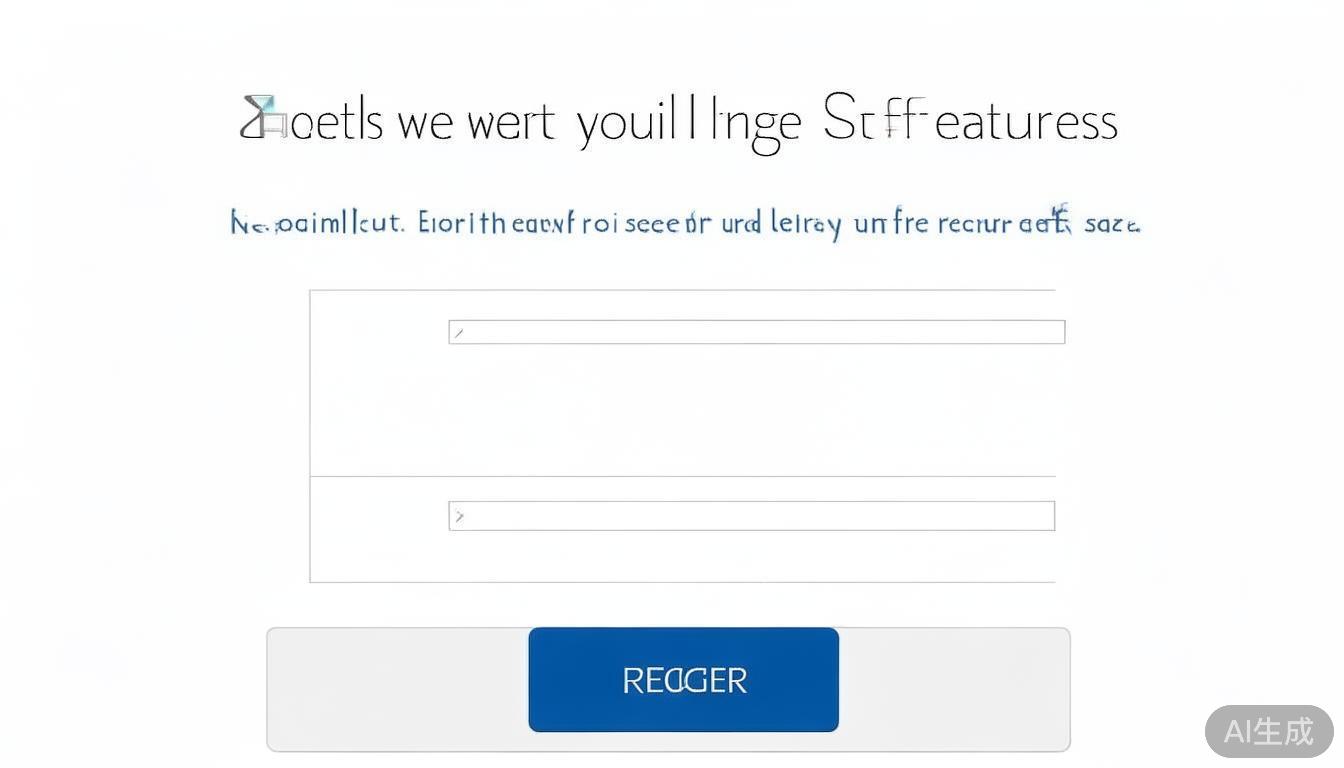Click the small glyph before "saze."
This screenshot has height=768, width=1344.
1062,217
